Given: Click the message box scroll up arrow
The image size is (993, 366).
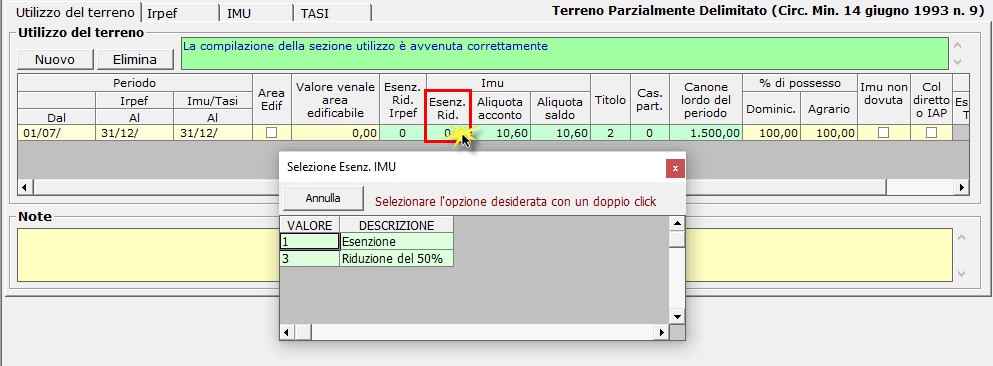Looking at the screenshot, I should 958,46.
